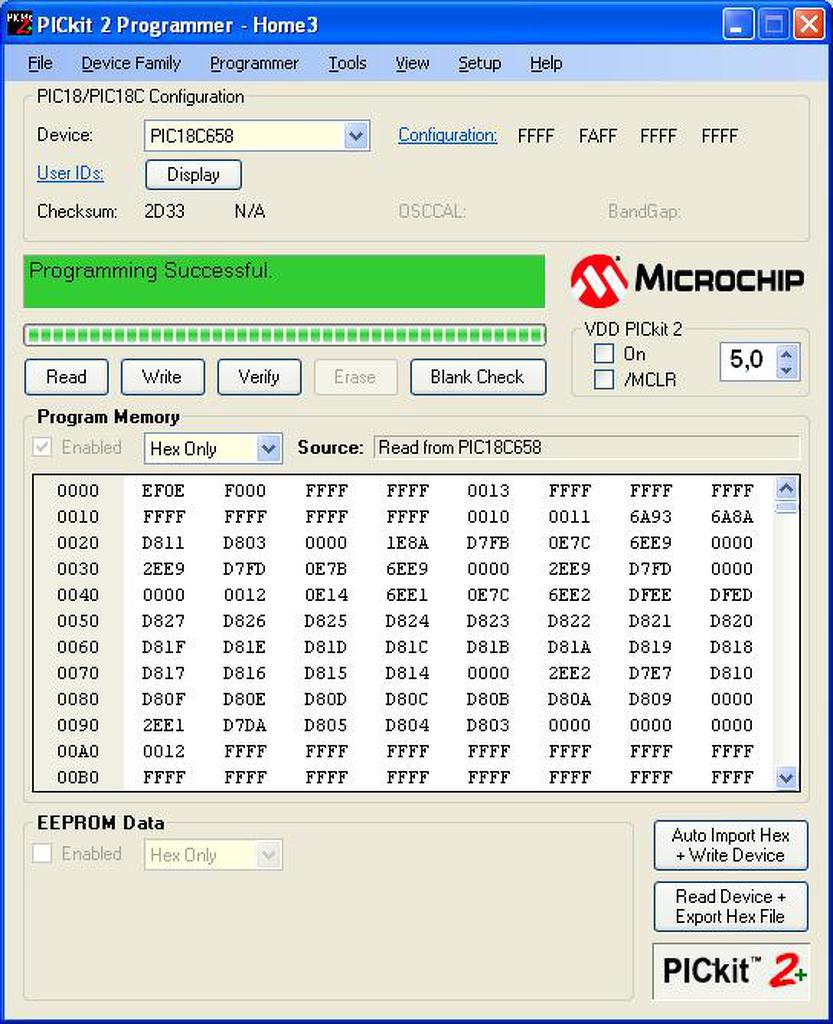Click the Erase button
This screenshot has width=833, height=1024.
click(355, 377)
